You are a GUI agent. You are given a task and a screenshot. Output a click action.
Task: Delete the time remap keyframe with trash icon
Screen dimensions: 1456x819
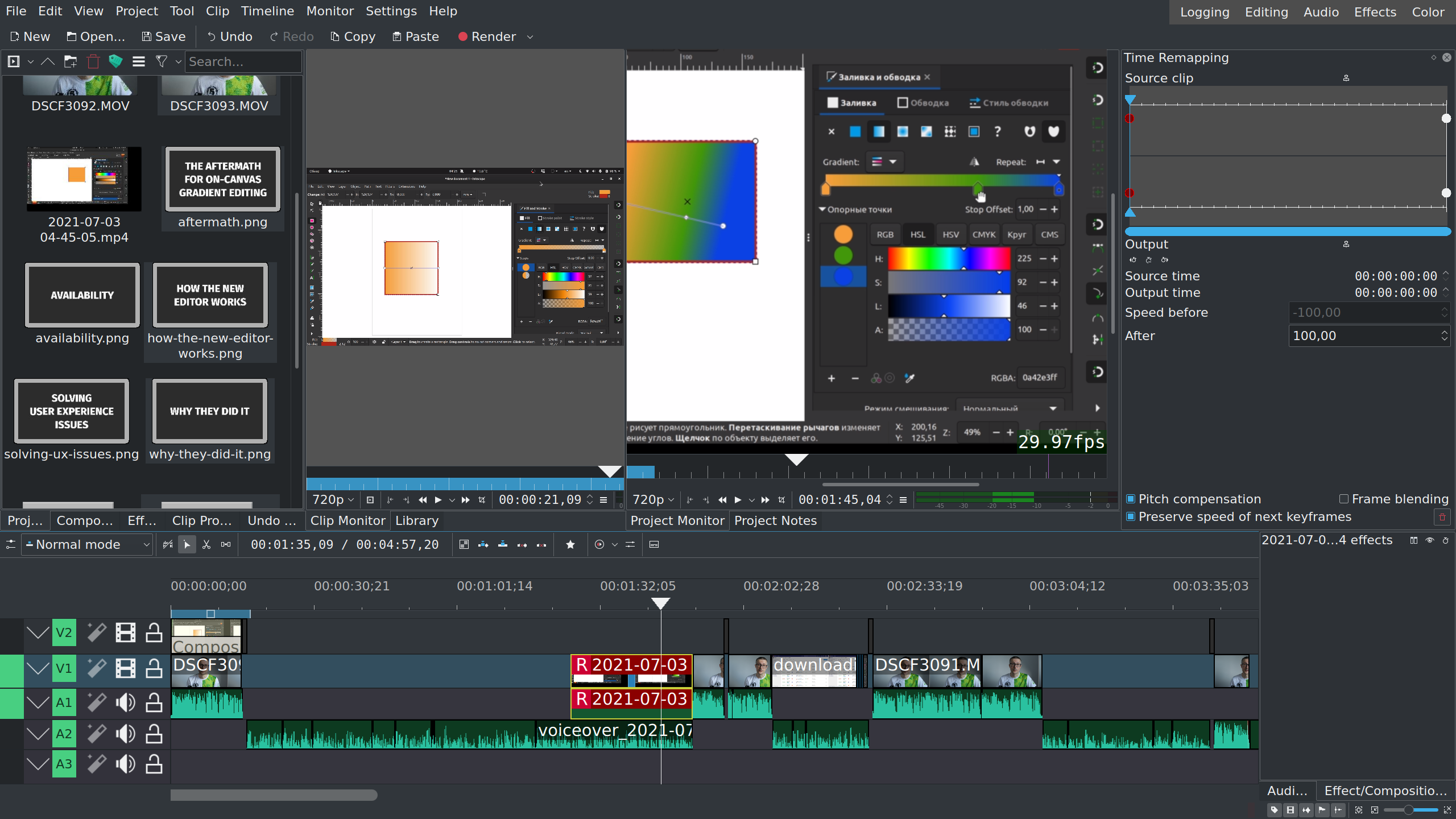(x=1442, y=517)
